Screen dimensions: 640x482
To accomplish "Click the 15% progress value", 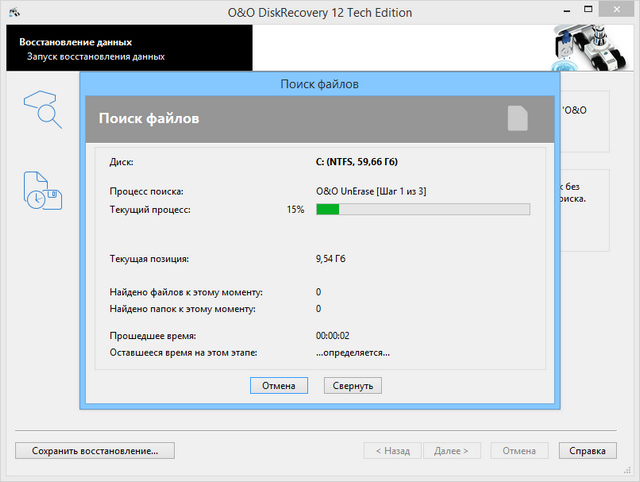I will point(296,209).
